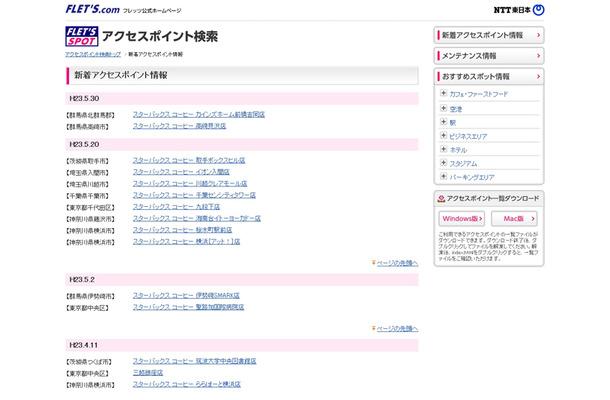
Task: Open メンテナンス情報 in the sidebar
Action: 489,56
